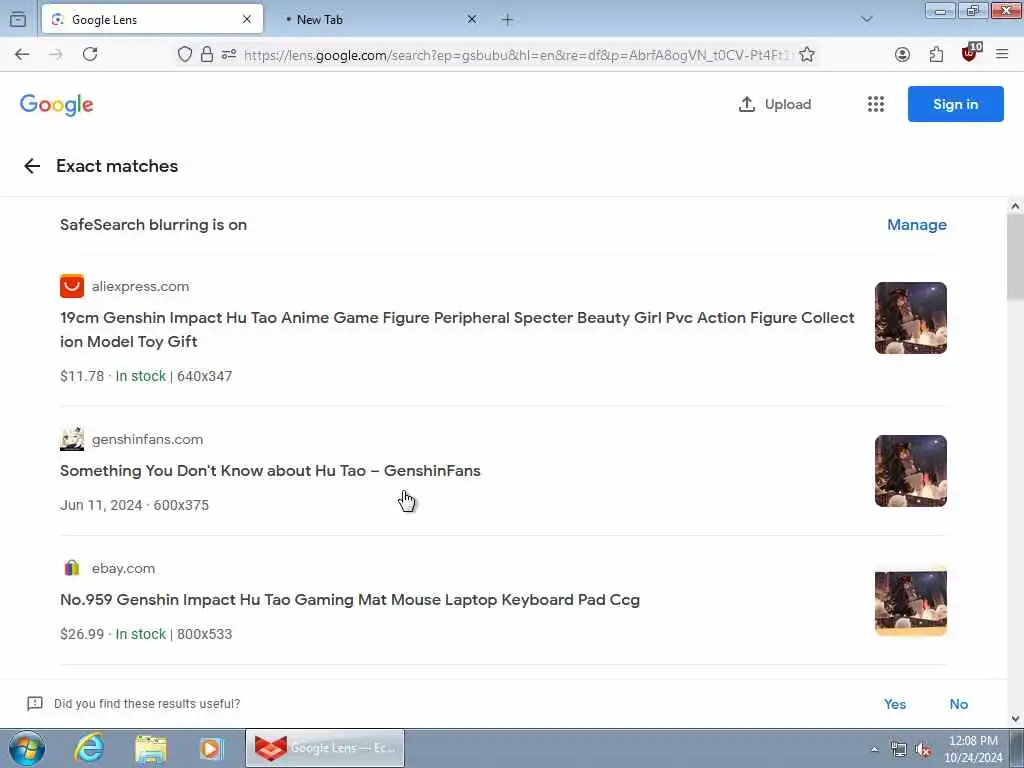Open site permissions icon in address bar

pos(229,54)
